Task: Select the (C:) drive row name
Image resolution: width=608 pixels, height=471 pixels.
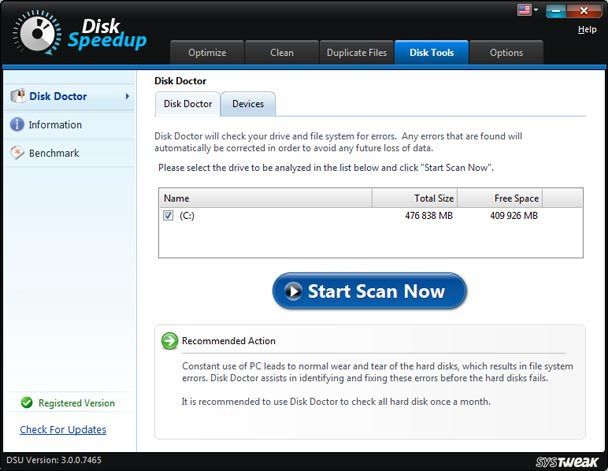Action: [x=187, y=216]
